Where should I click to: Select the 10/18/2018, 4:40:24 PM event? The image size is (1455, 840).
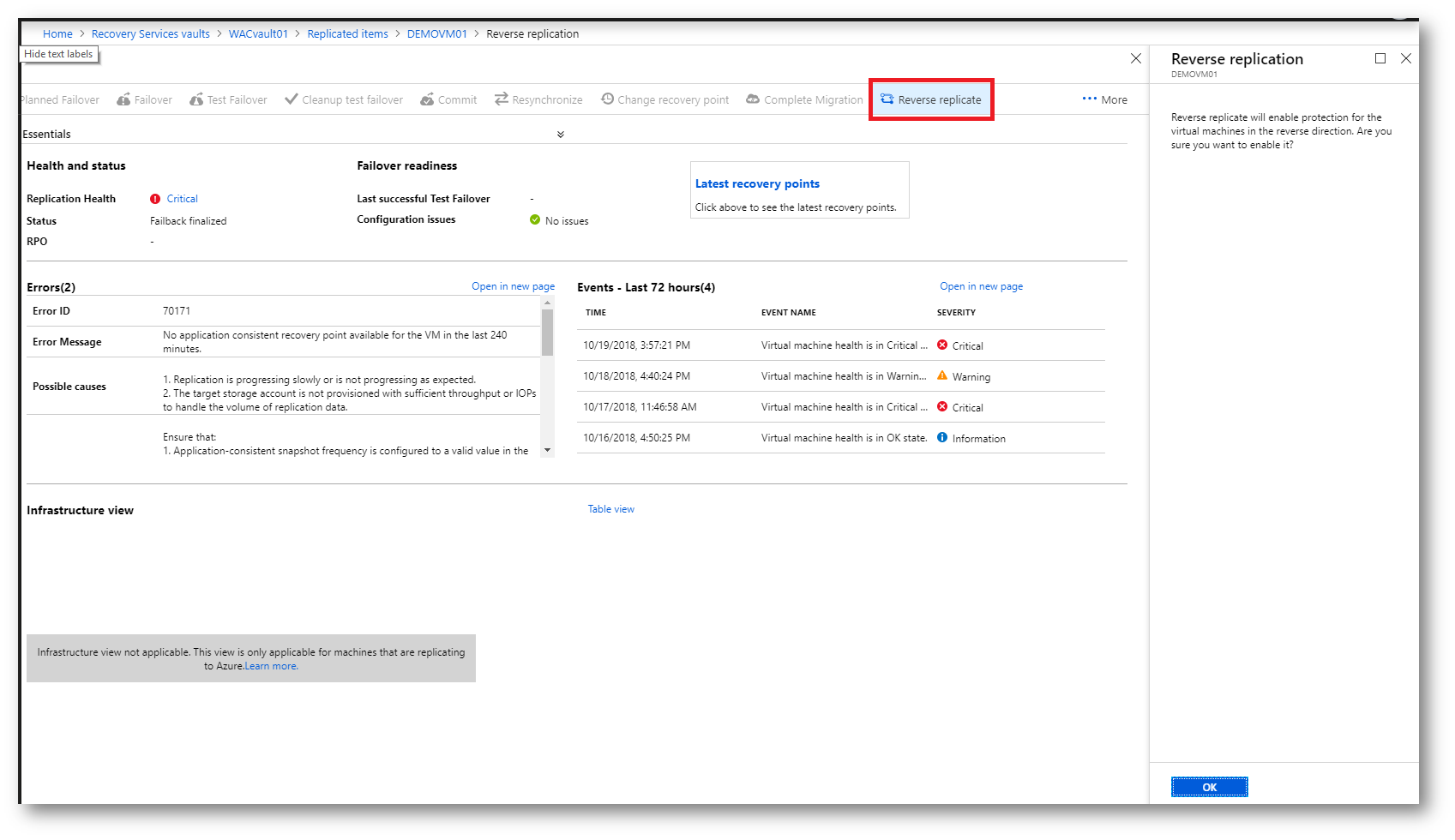click(x=841, y=376)
